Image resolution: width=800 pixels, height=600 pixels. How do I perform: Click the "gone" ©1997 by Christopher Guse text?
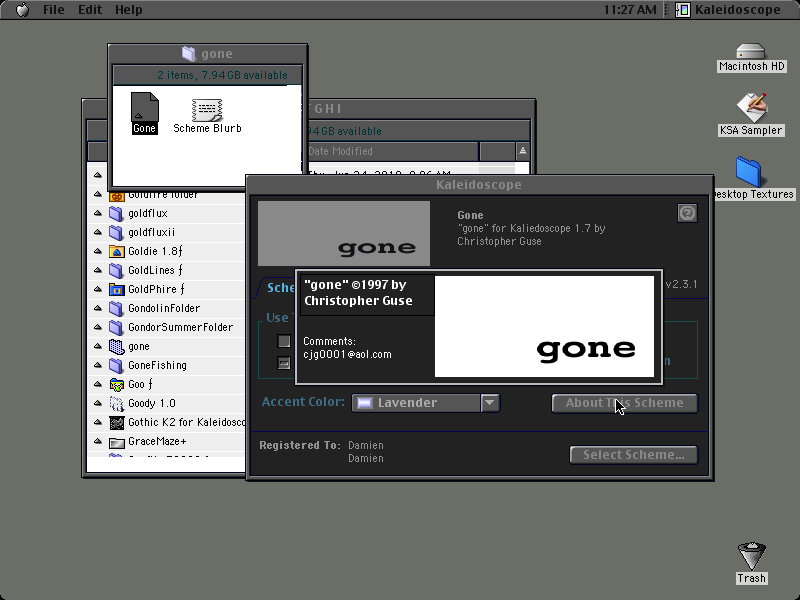[358, 292]
